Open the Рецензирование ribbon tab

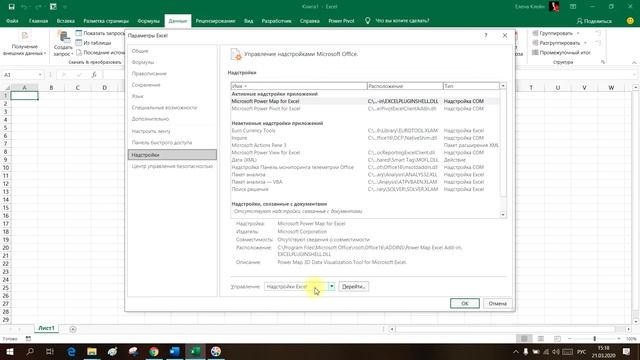coord(215,21)
